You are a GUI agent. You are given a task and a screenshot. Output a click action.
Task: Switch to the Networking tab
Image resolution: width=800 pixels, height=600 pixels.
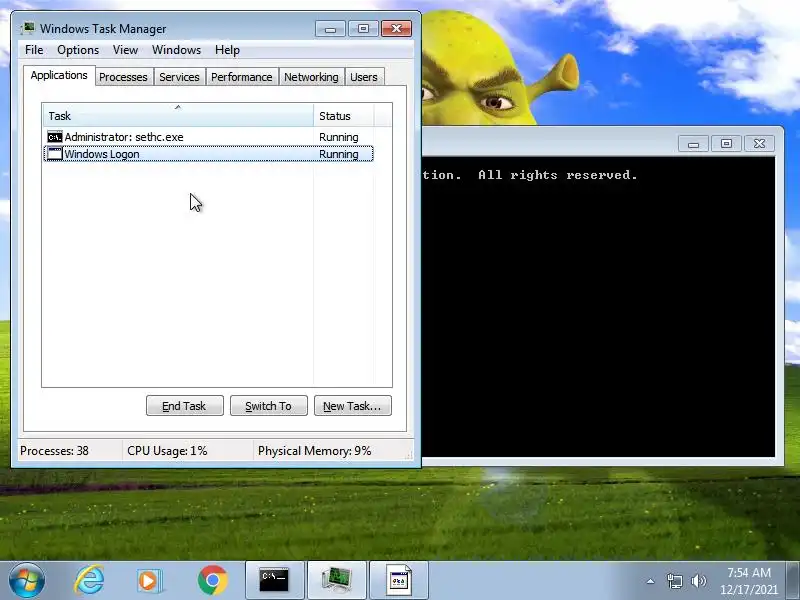coord(311,77)
